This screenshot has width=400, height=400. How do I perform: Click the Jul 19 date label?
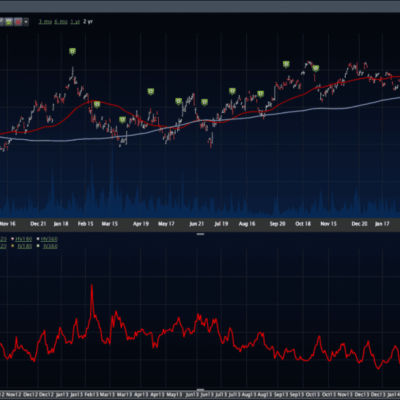(x=221, y=224)
